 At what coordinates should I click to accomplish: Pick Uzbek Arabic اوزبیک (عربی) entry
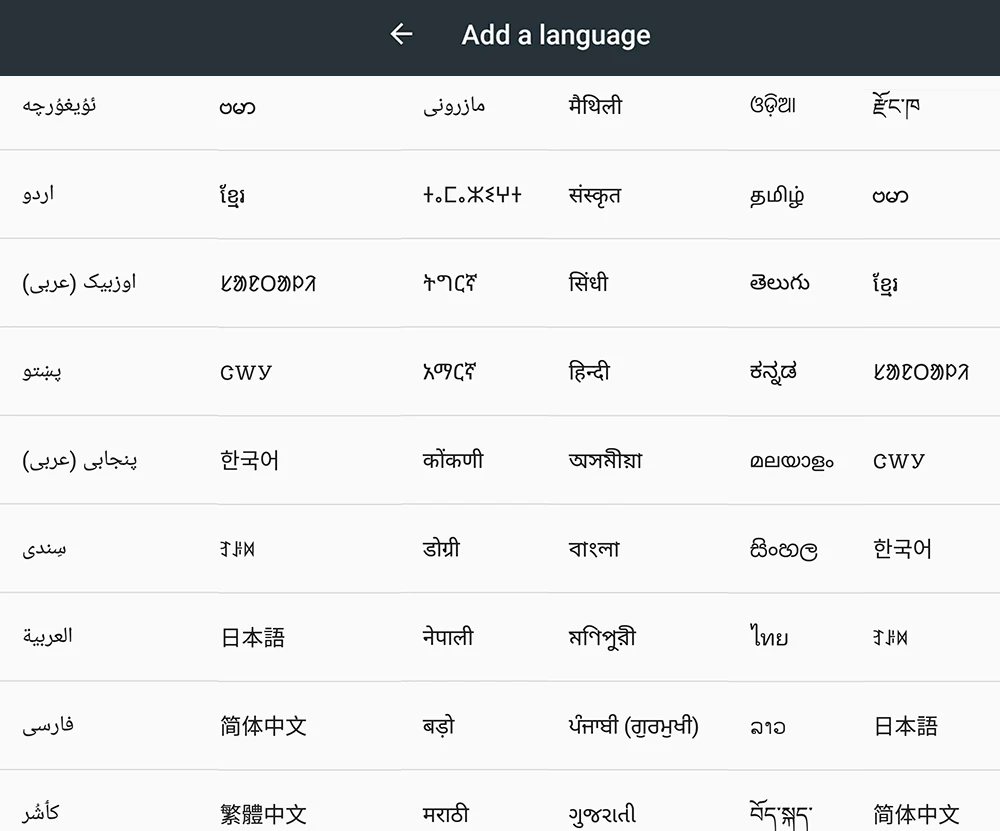click(79, 283)
